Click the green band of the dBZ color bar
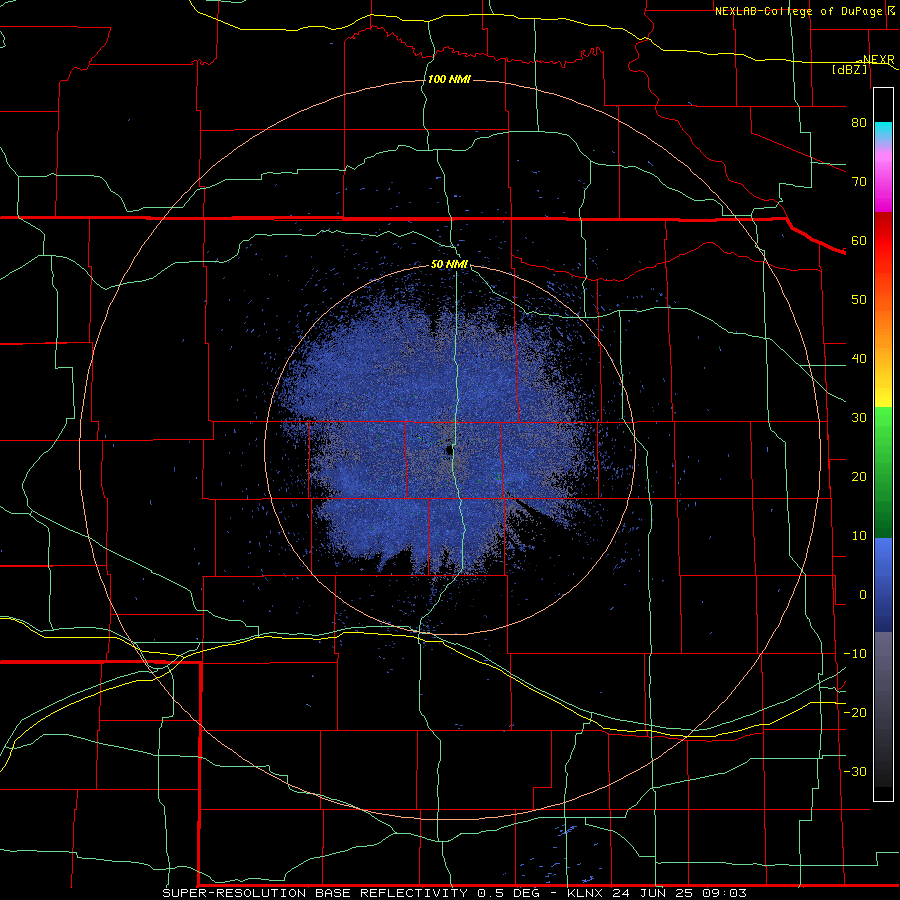The height and width of the screenshot is (900, 900). [x=883, y=472]
